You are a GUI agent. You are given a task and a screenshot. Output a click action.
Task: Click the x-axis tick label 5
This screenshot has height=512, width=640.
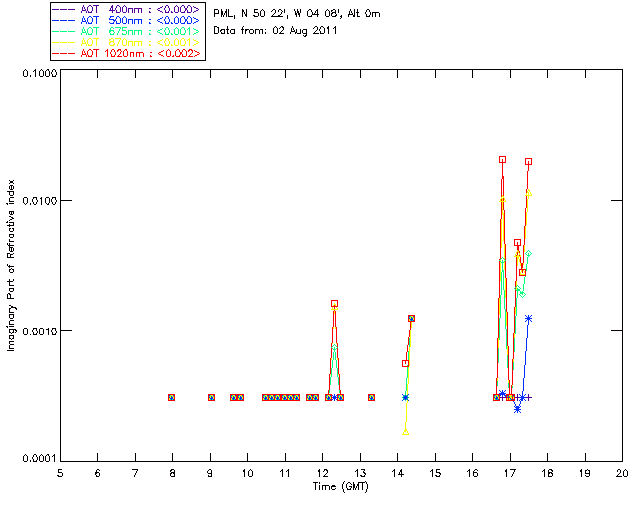click(x=60, y=473)
